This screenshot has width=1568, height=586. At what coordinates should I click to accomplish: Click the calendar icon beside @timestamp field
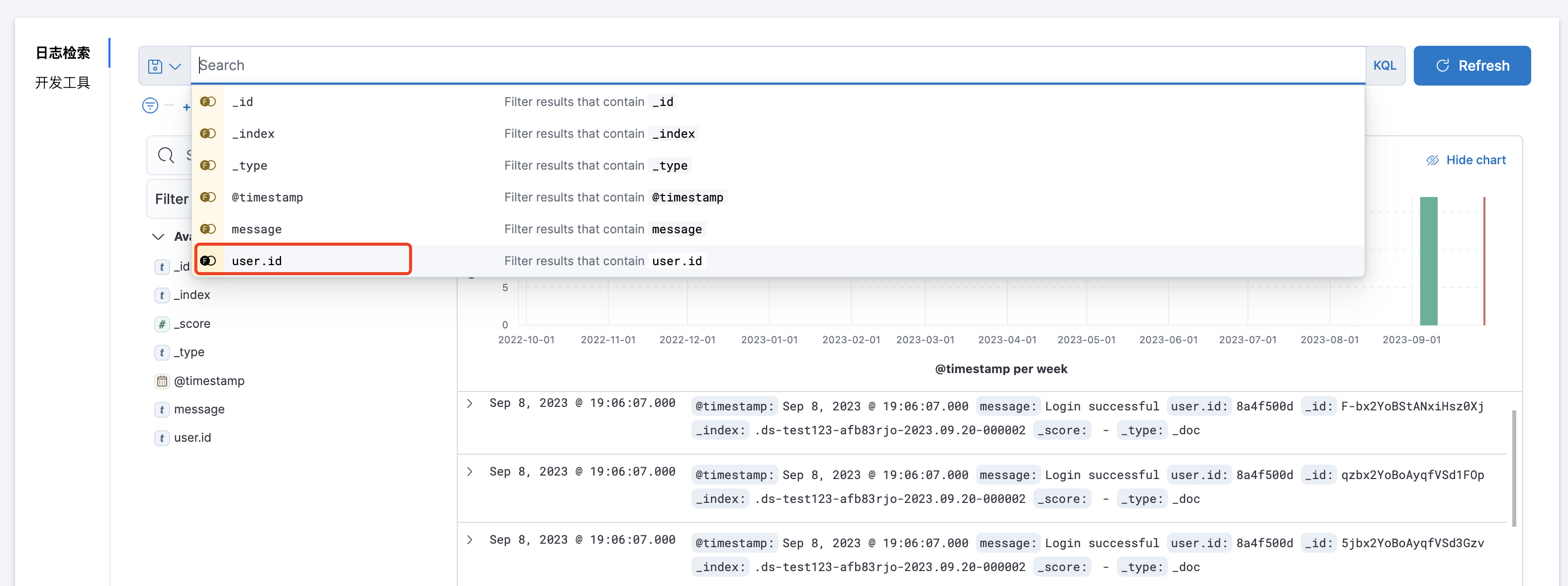(x=162, y=381)
